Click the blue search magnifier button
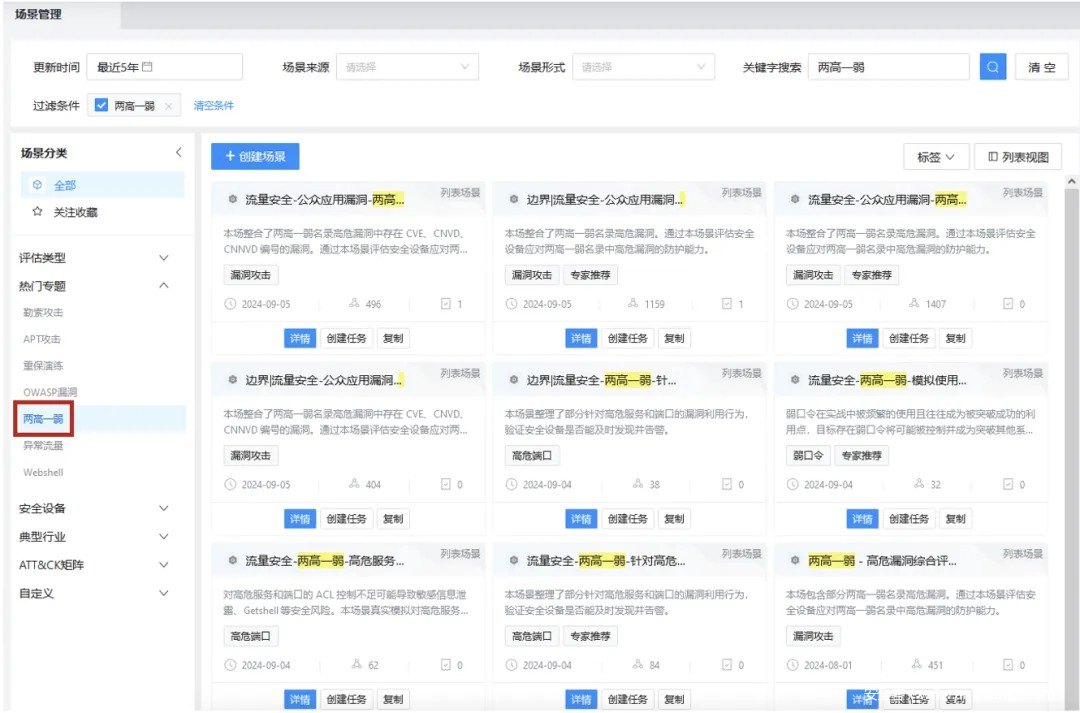This screenshot has height=713, width=1080. (992, 67)
